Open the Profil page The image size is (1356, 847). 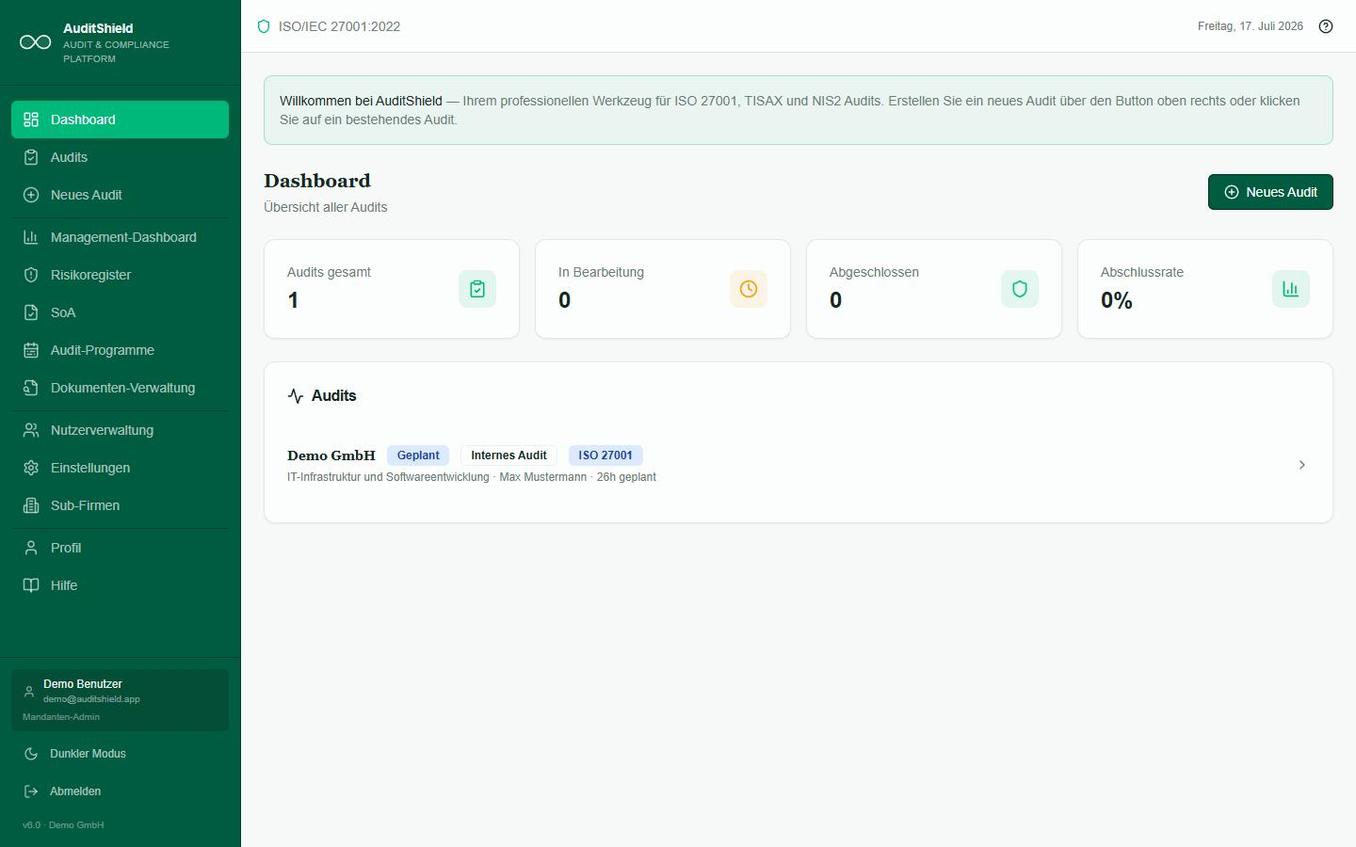click(x=120, y=548)
